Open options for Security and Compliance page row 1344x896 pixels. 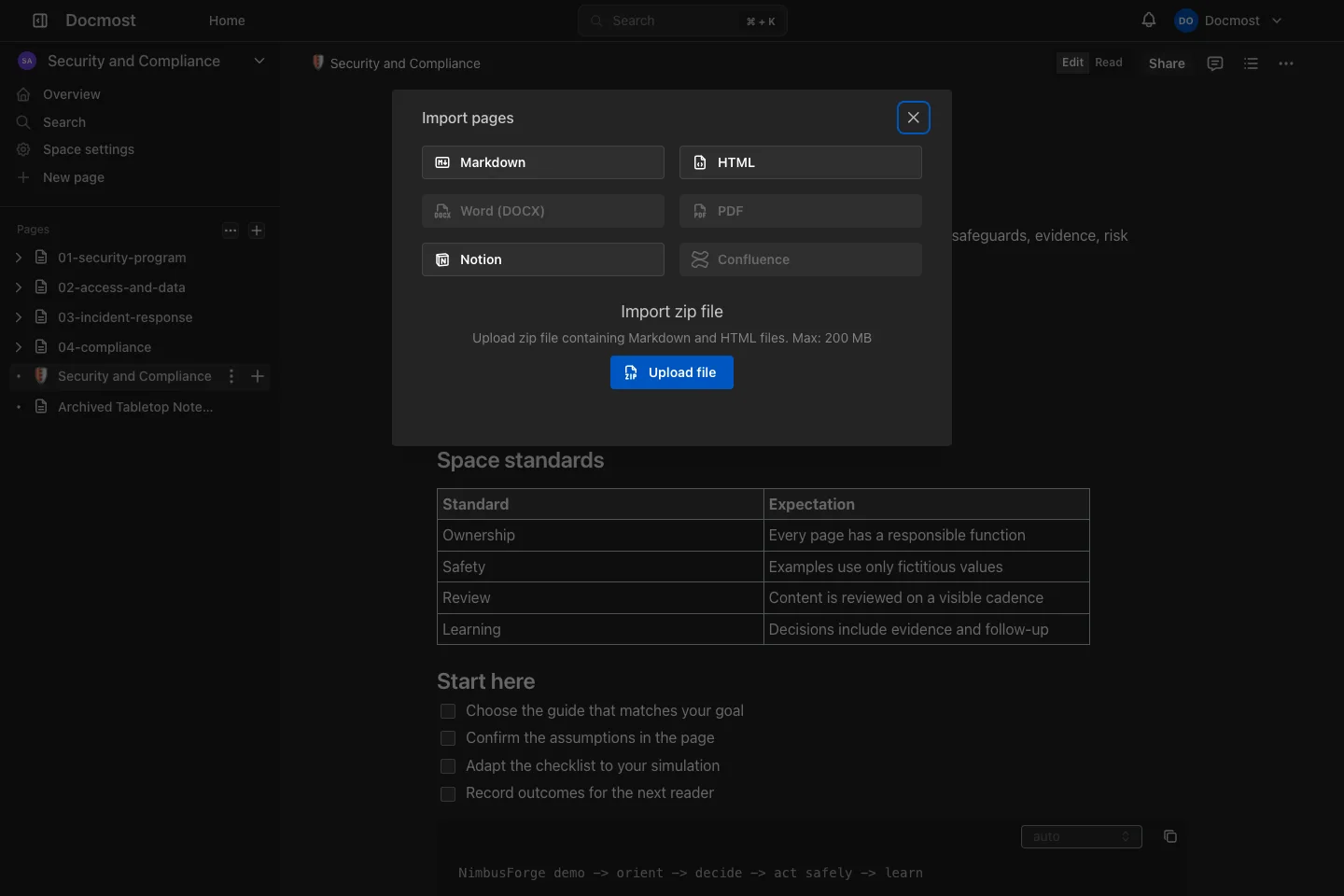[x=231, y=376]
